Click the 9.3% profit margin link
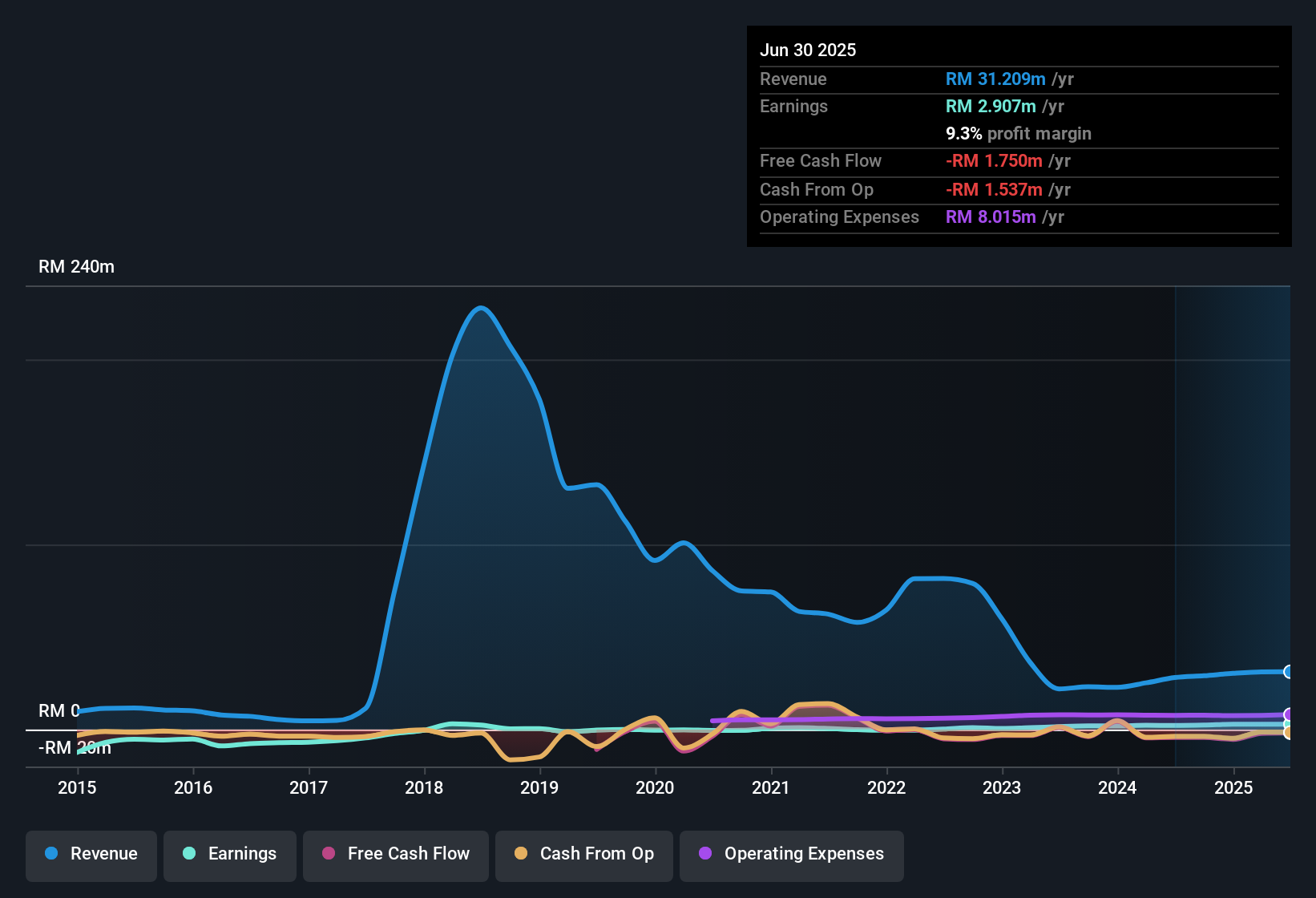Viewport: 1316px width, 898px height. (1018, 134)
